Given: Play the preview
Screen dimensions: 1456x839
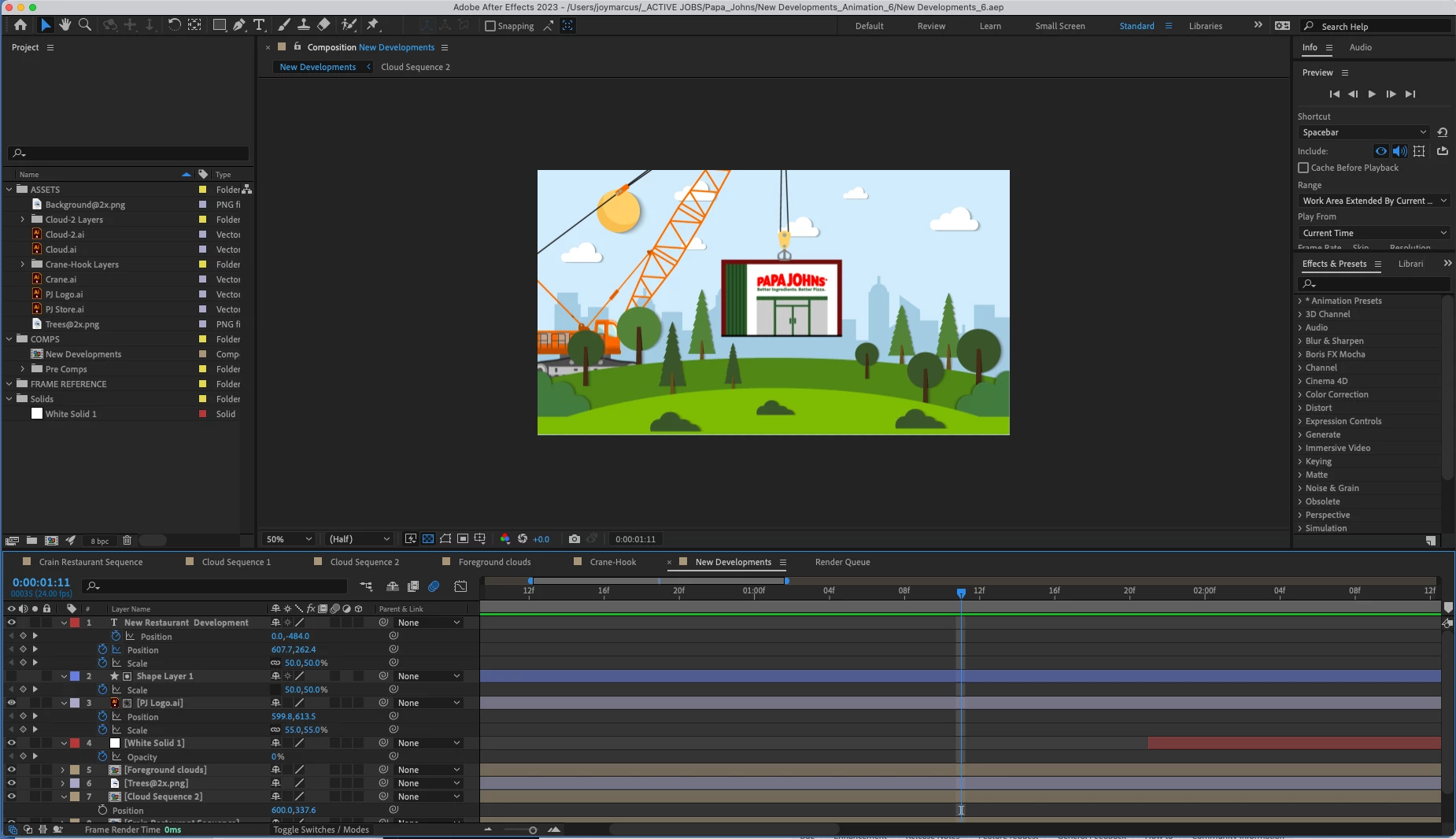Looking at the screenshot, I should click(x=1372, y=94).
